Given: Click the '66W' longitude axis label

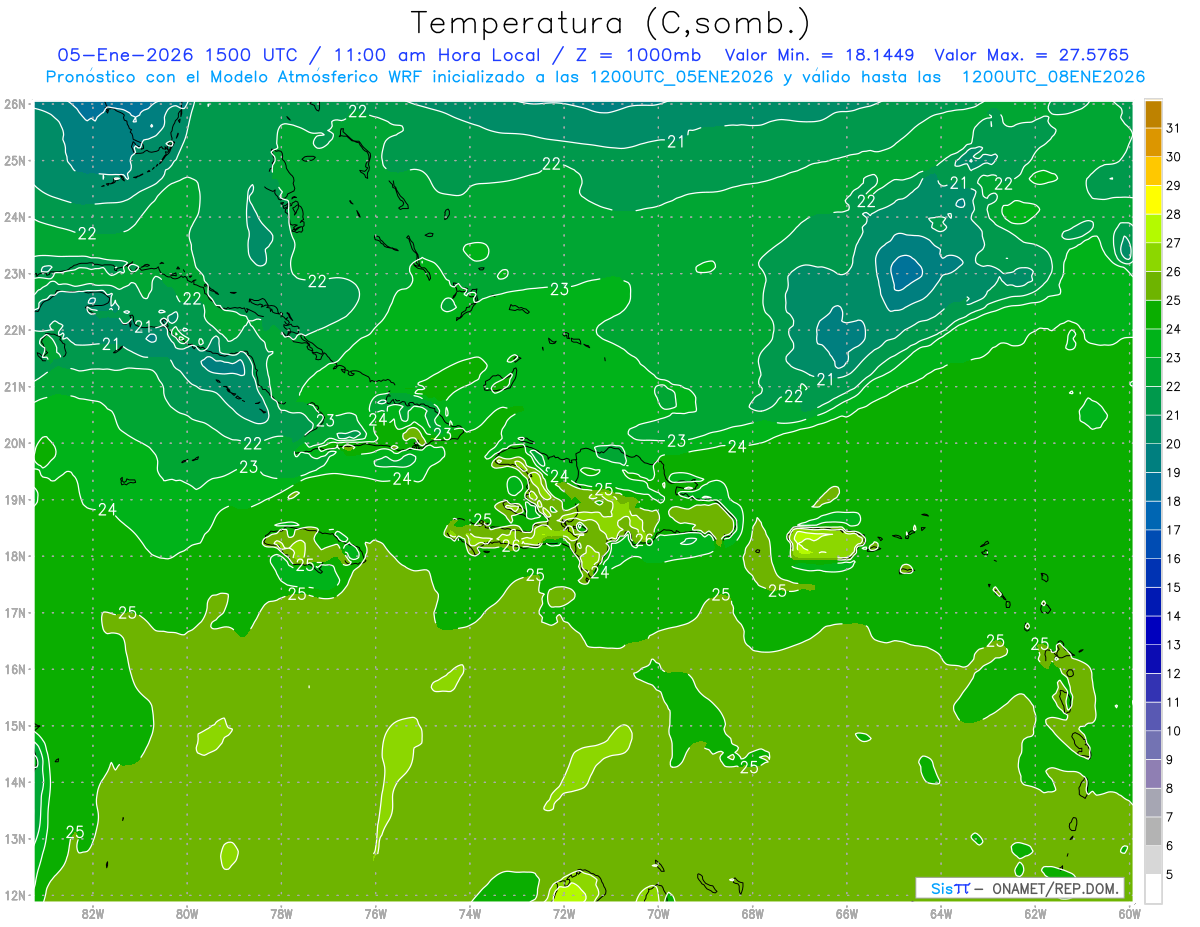Looking at the screenshot, I should [x=847, y=914].
